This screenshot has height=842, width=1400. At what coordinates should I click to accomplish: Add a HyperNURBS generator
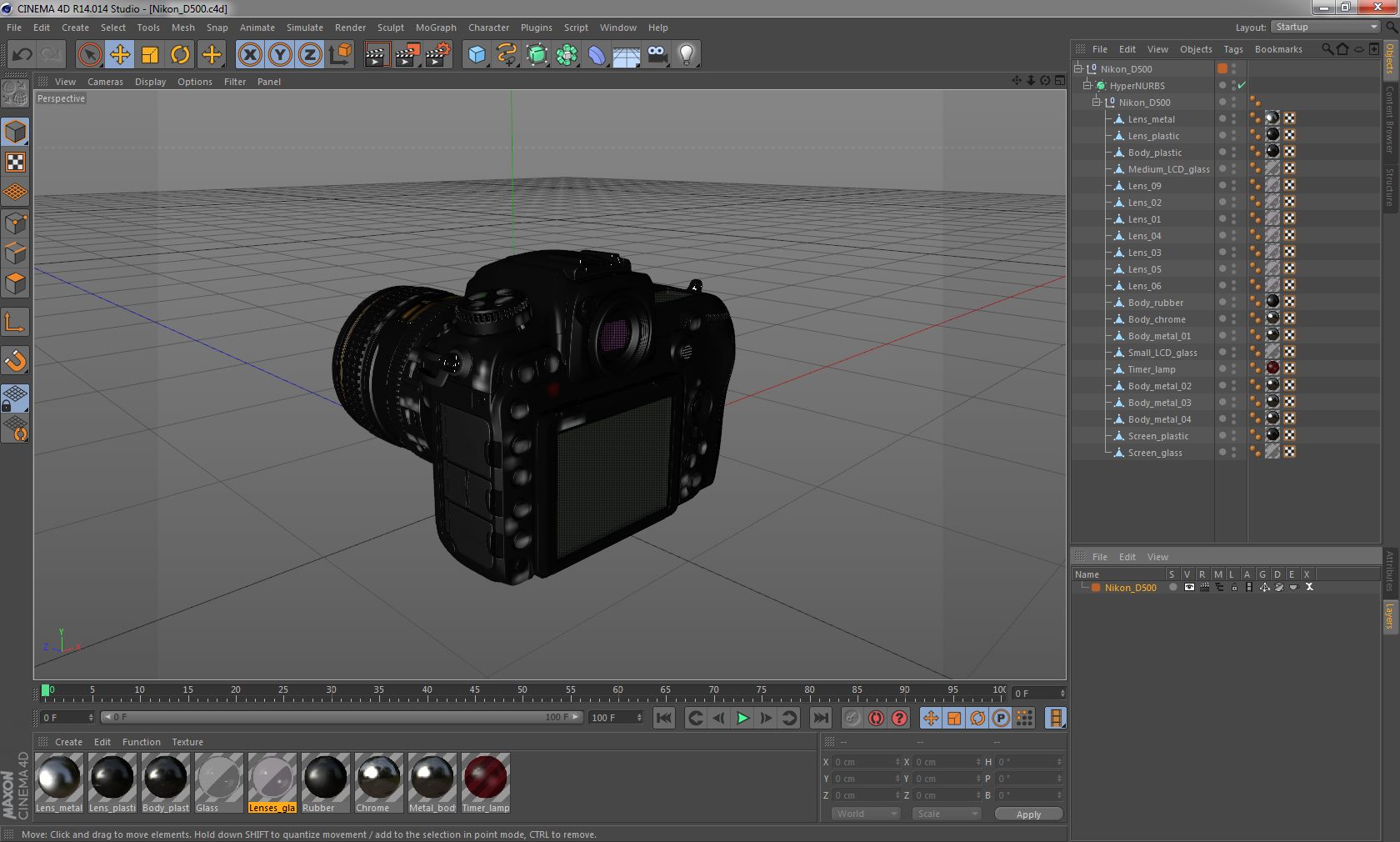pyautogui.click(x=537, y=55)
